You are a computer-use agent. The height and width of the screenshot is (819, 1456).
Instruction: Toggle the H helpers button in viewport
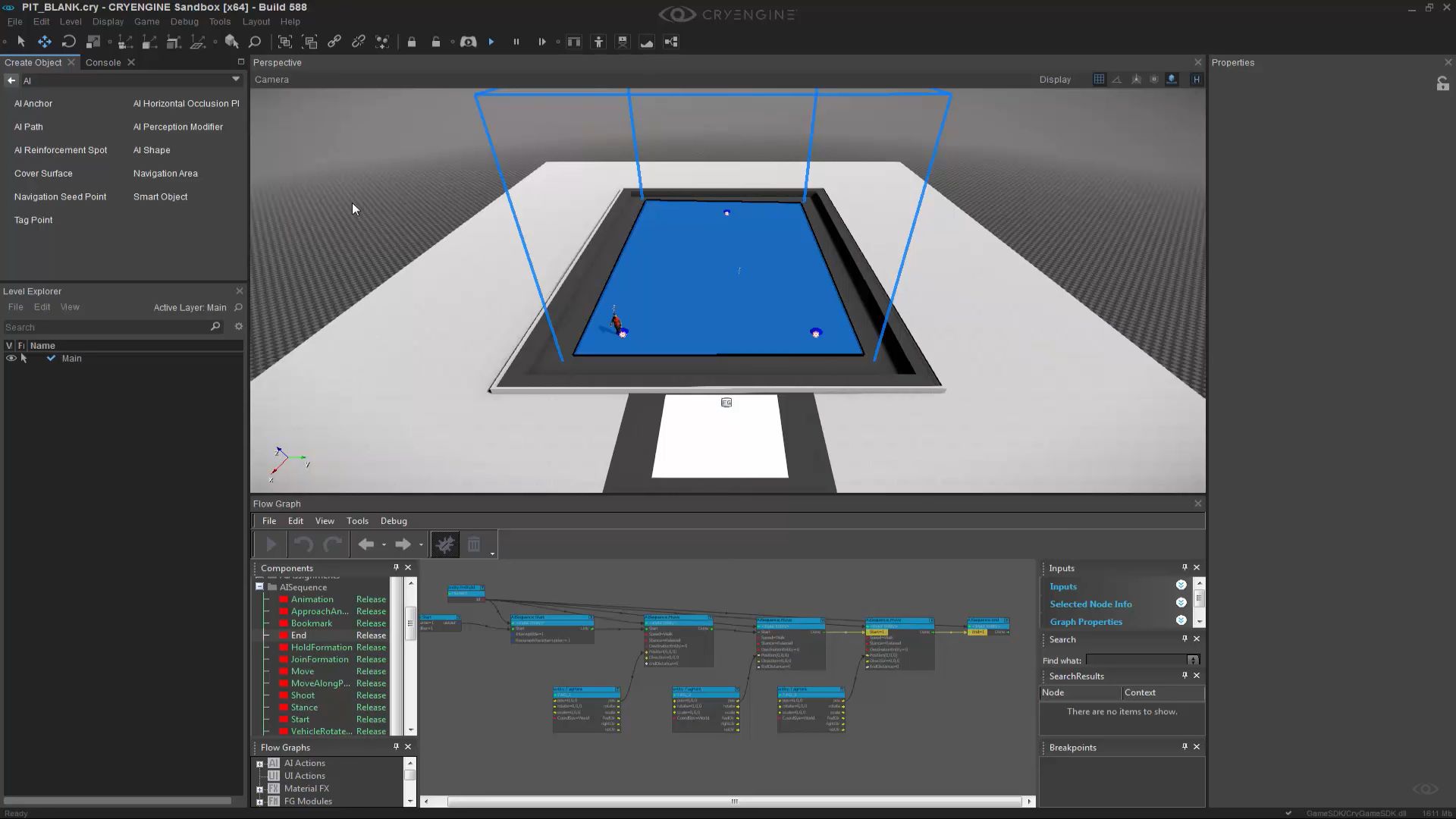(x=1197, y=79)
